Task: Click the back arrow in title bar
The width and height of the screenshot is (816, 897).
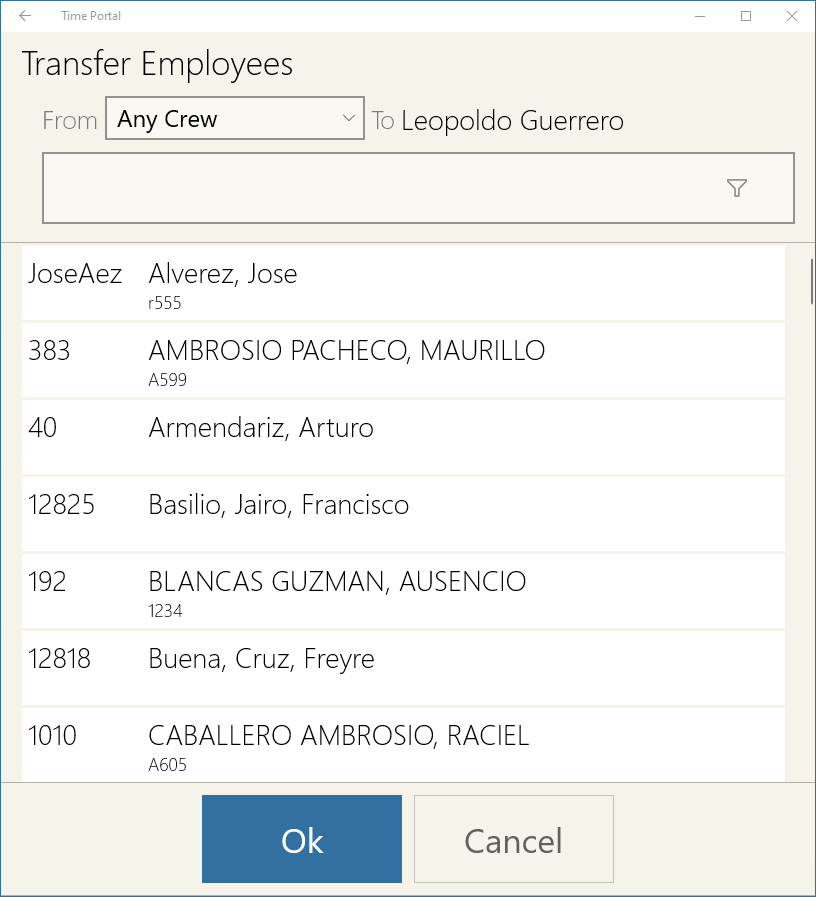Action: point(25,16)
